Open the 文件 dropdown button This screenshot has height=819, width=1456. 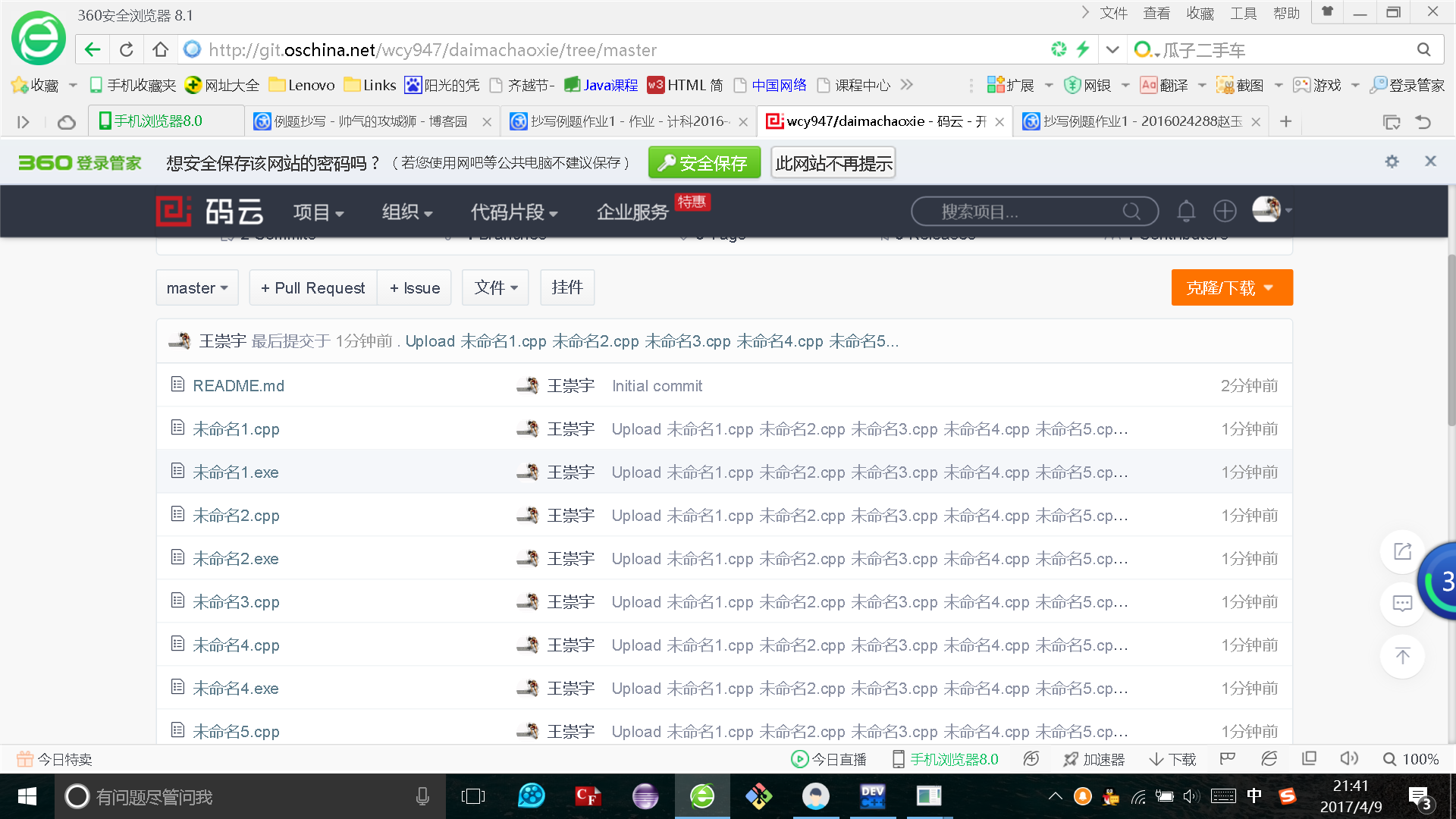pyautogui.click(x=495, y=287)
